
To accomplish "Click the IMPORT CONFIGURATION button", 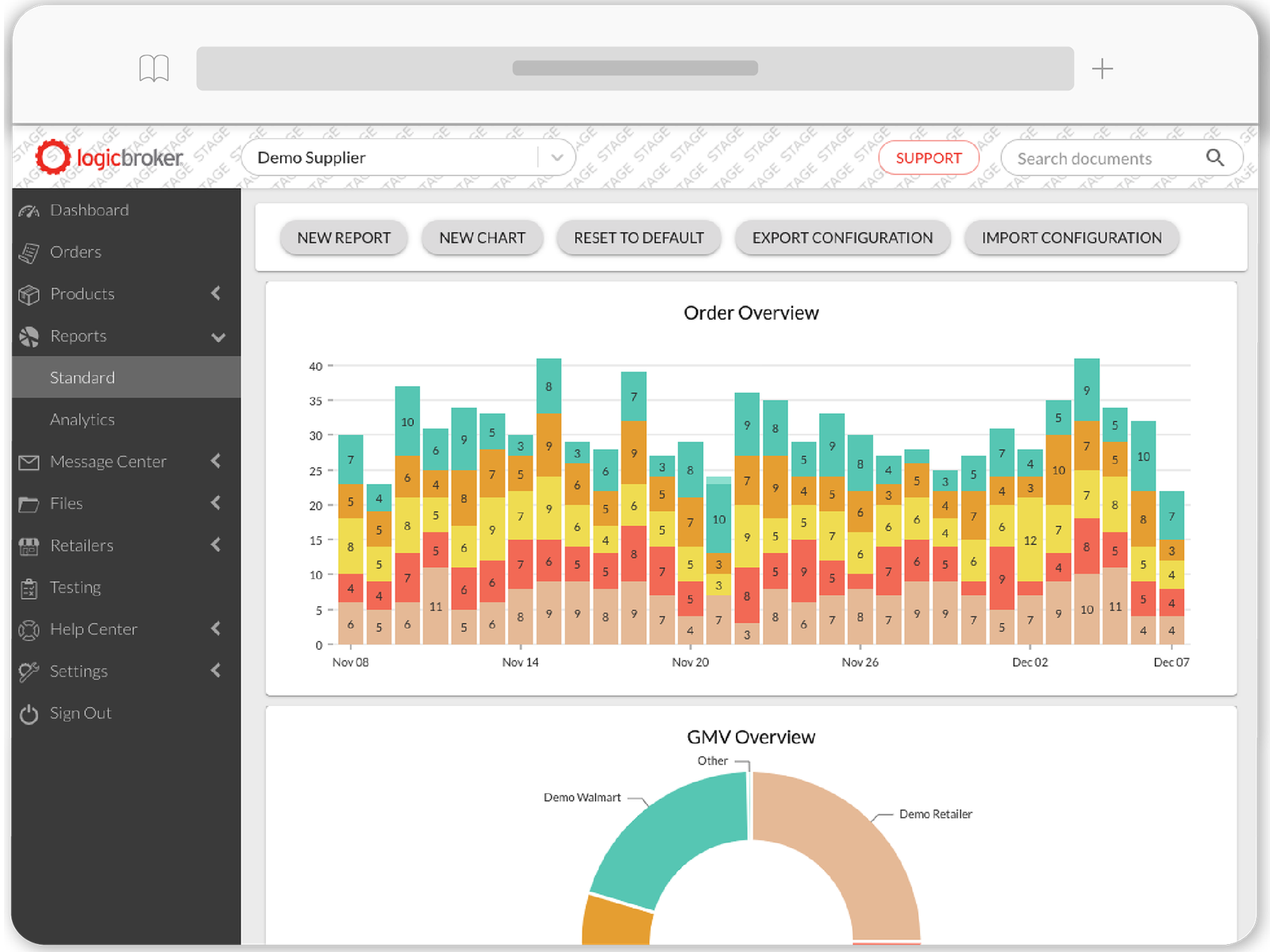I will coord(1072,238).
